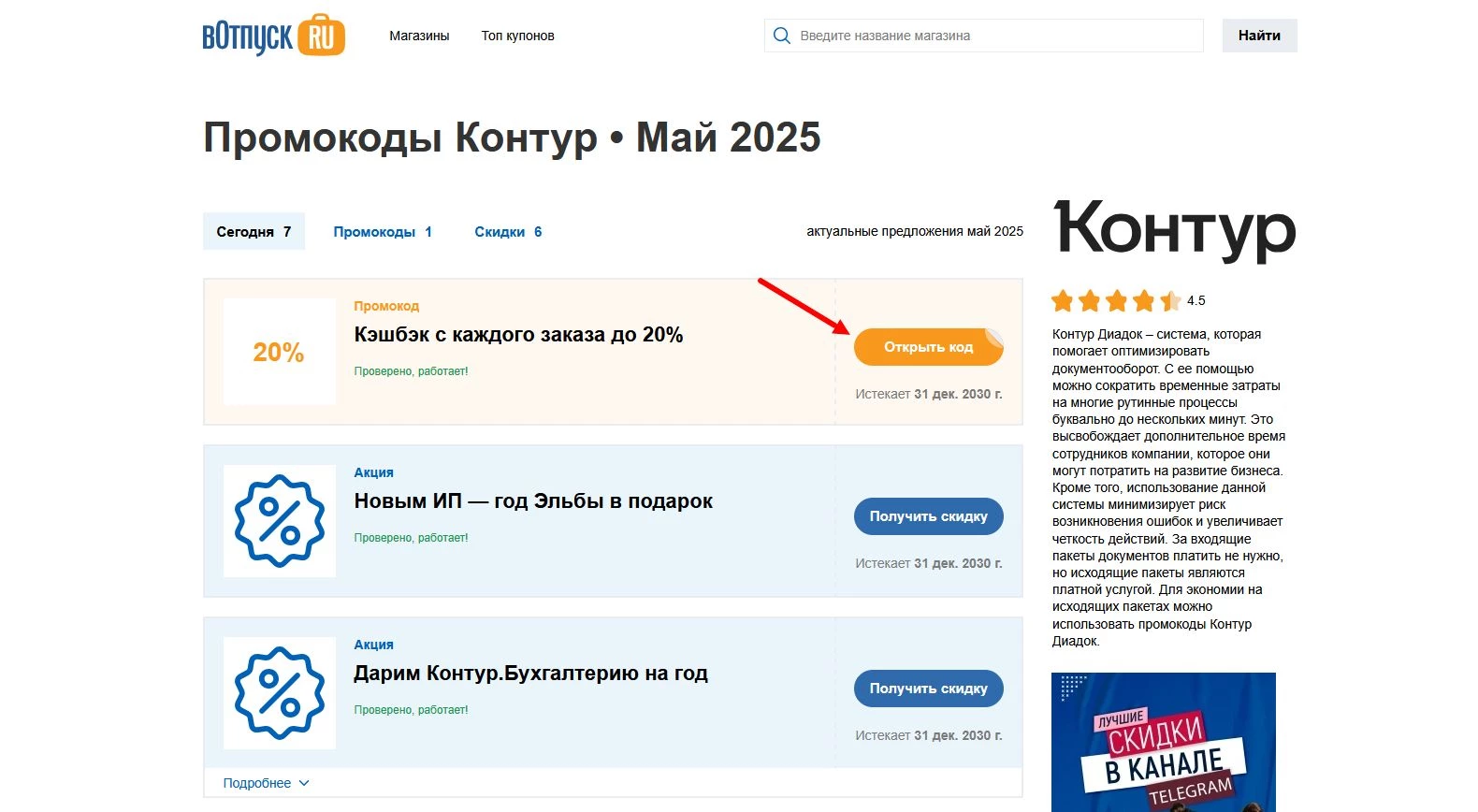Click Получить скидку for Контур.Бухгалтерию offer
1478x812 pixels.
click(928, 688)
